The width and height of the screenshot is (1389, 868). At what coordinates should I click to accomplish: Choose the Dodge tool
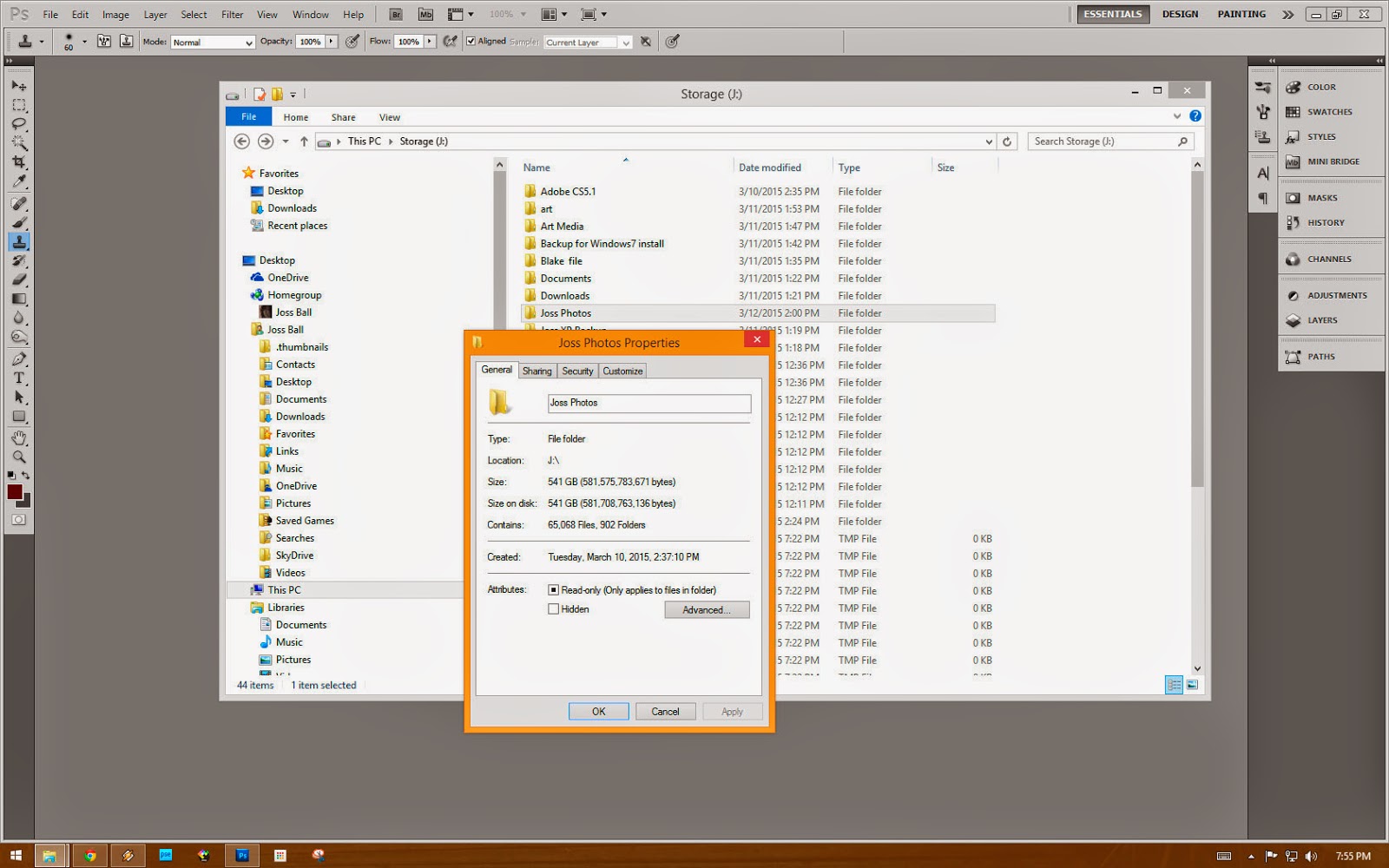tap(18, 338)
